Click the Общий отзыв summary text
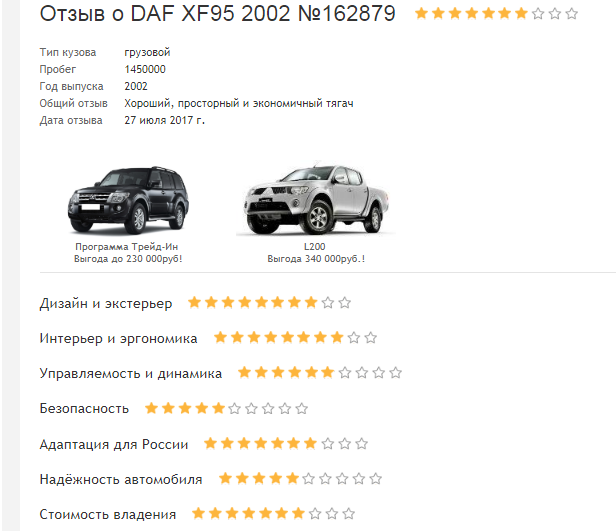This screenshot has width=616, height=531. 239,103
